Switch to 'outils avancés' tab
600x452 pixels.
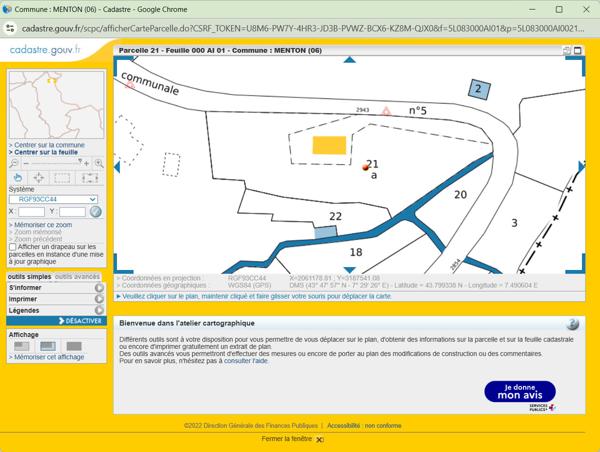77,276
